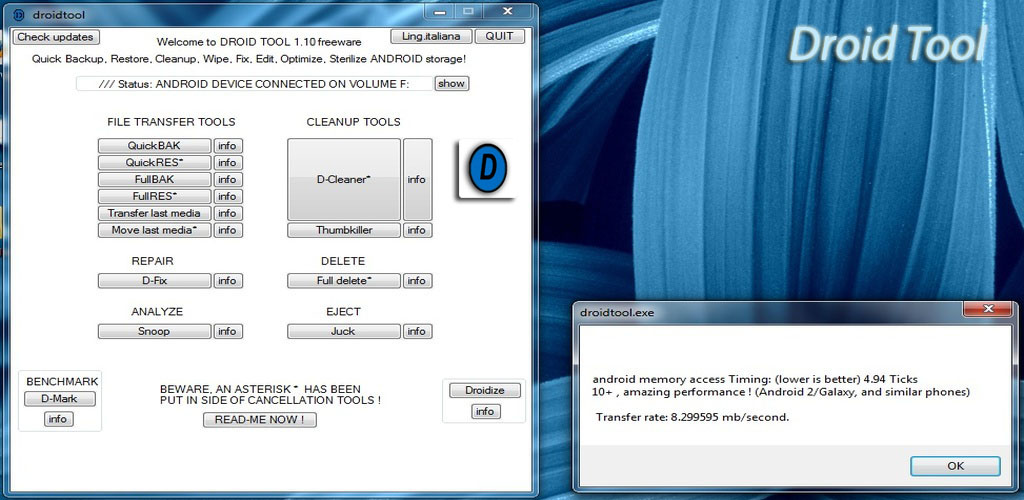This screenshot has height=500, width=1024.
Task: Click the 'REPAIR' section label
Action: pos(152,261)
